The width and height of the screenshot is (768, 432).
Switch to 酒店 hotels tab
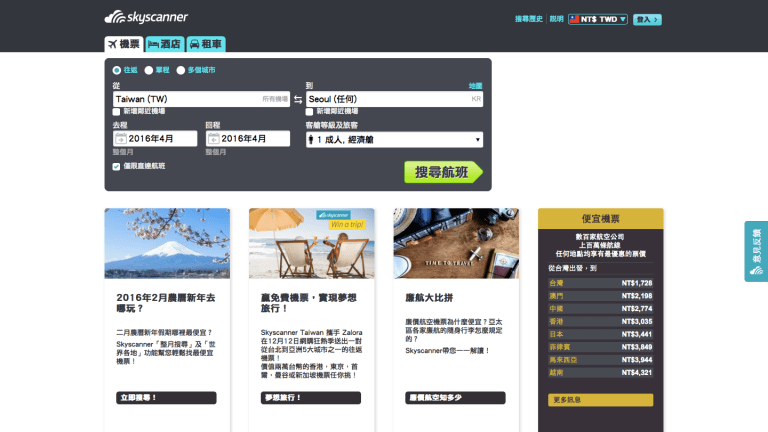click(165, 44)
